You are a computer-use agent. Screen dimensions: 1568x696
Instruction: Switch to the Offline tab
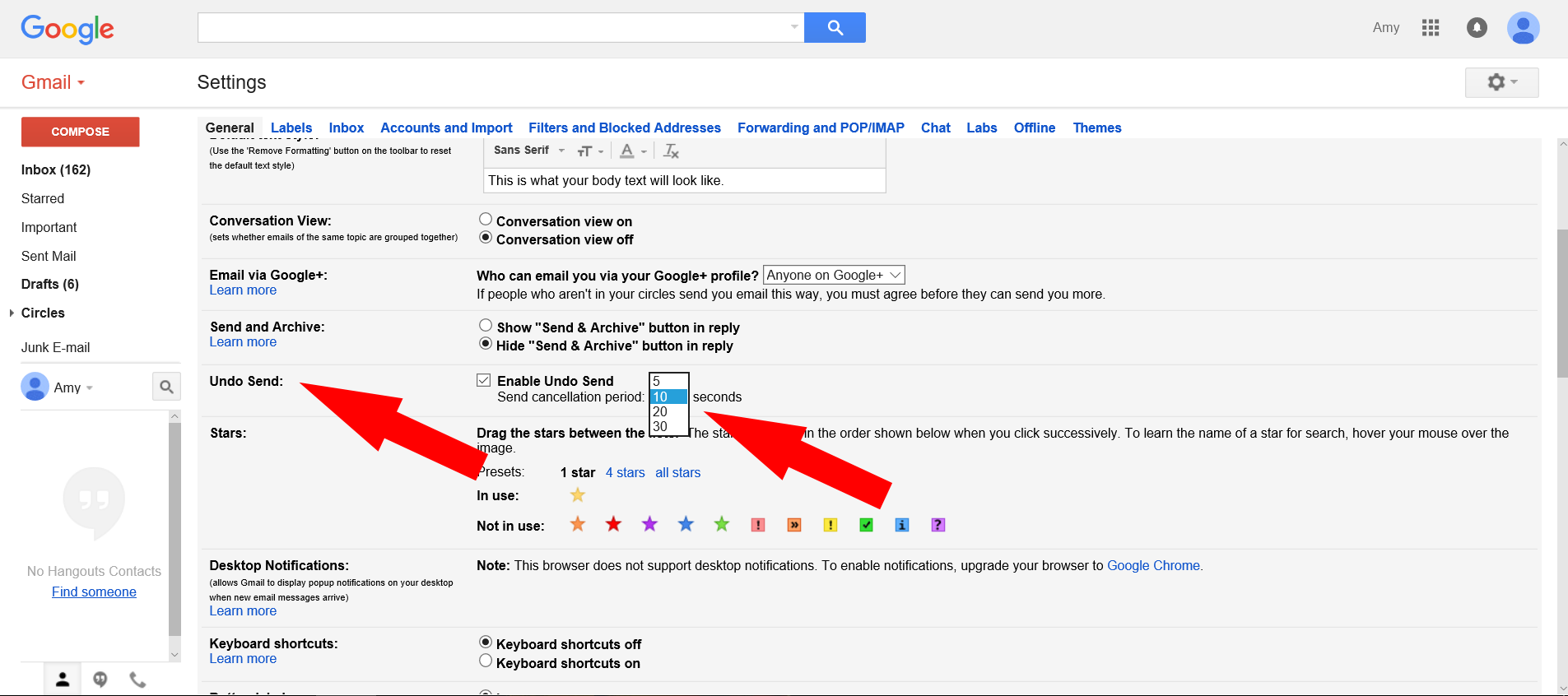(x=1035, y=128)
